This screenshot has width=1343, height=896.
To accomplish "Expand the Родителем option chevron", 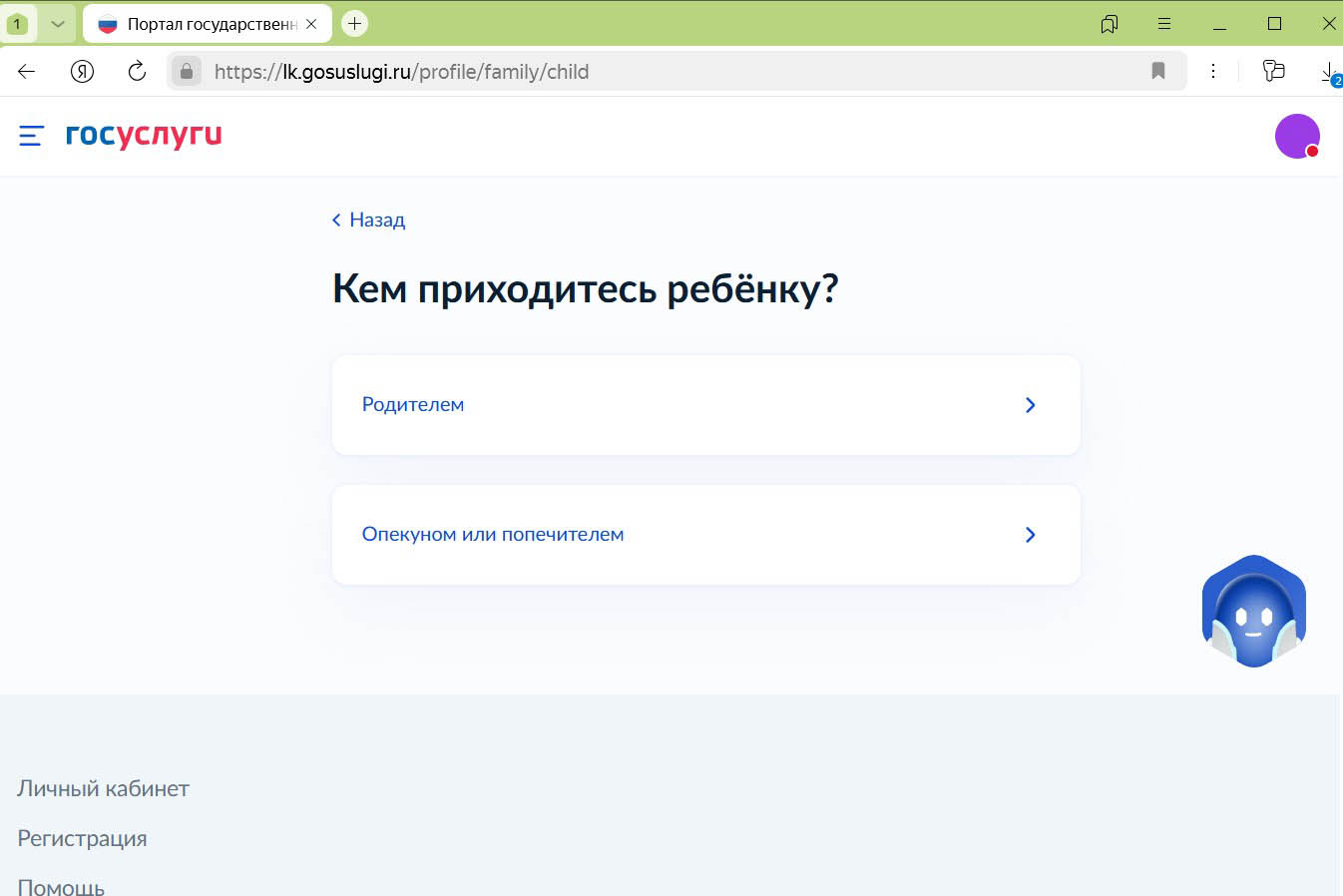I will [x=1030, y=405].
